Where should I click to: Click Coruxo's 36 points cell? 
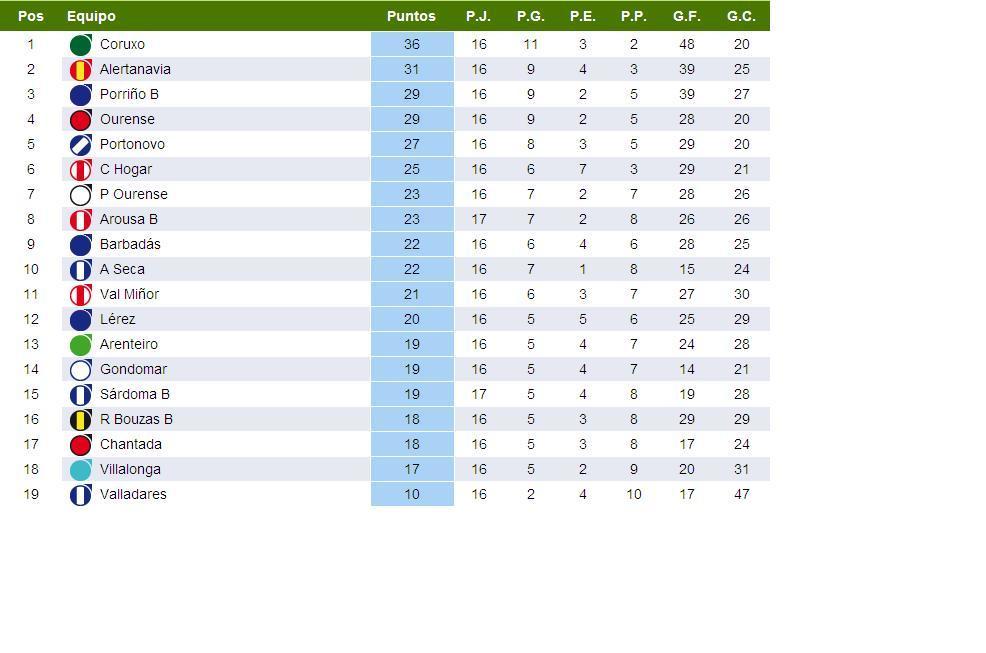click(412, 44)
